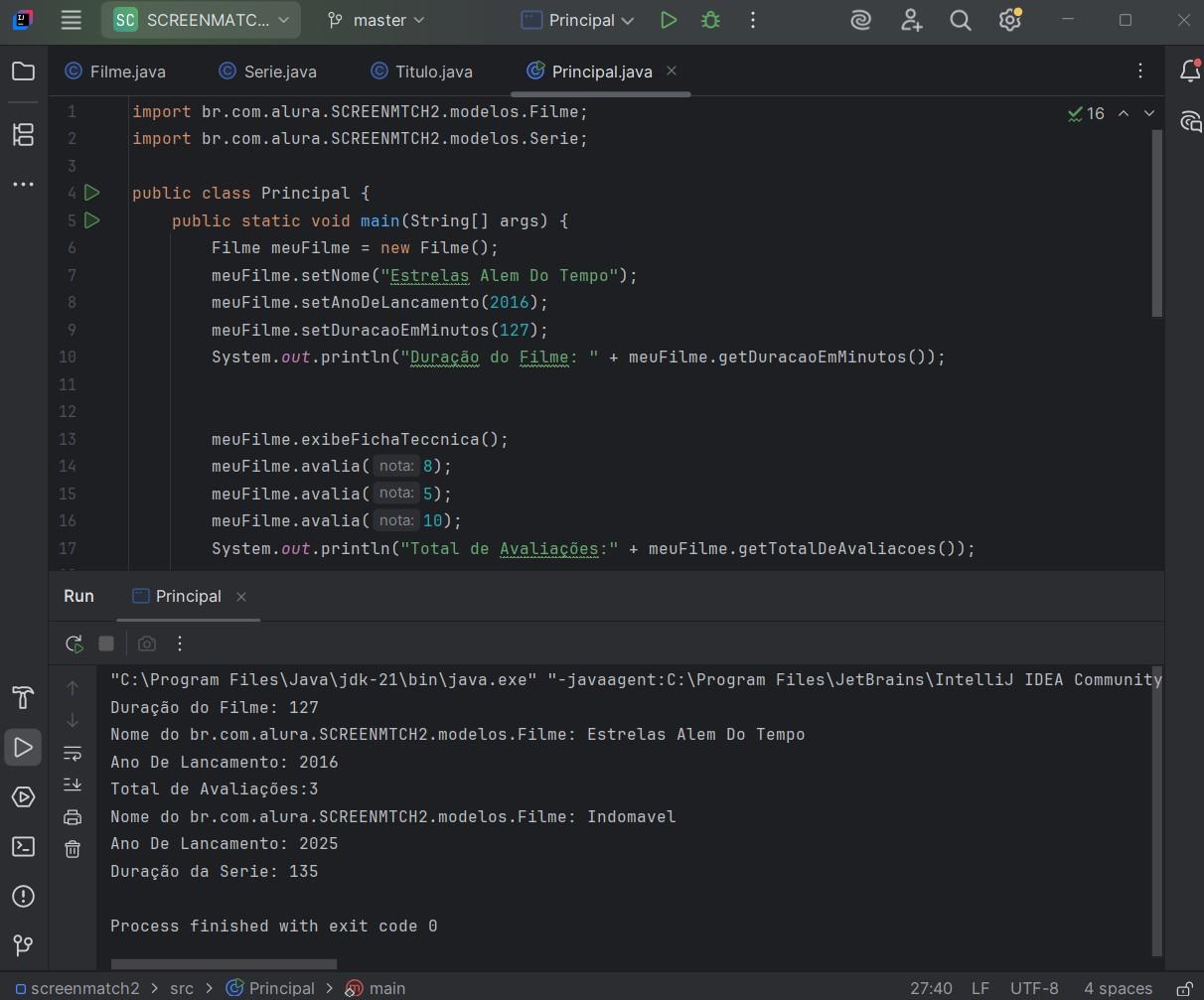Viewport: 1204px width, 1000px height.
Task: Jump down the stack trace arrow
Action: (73, 720)
